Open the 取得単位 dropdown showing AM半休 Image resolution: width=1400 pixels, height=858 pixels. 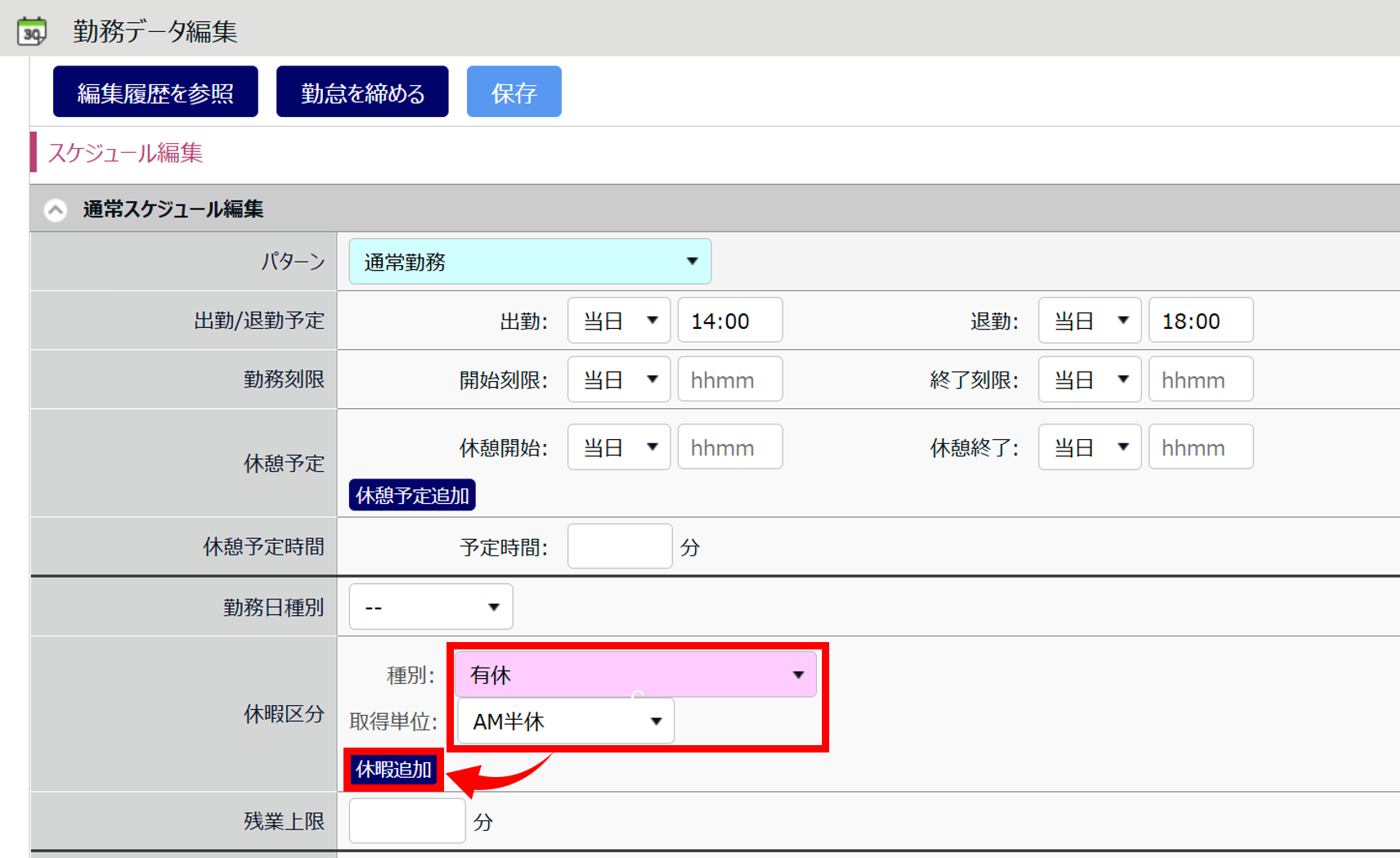(565, 721)
